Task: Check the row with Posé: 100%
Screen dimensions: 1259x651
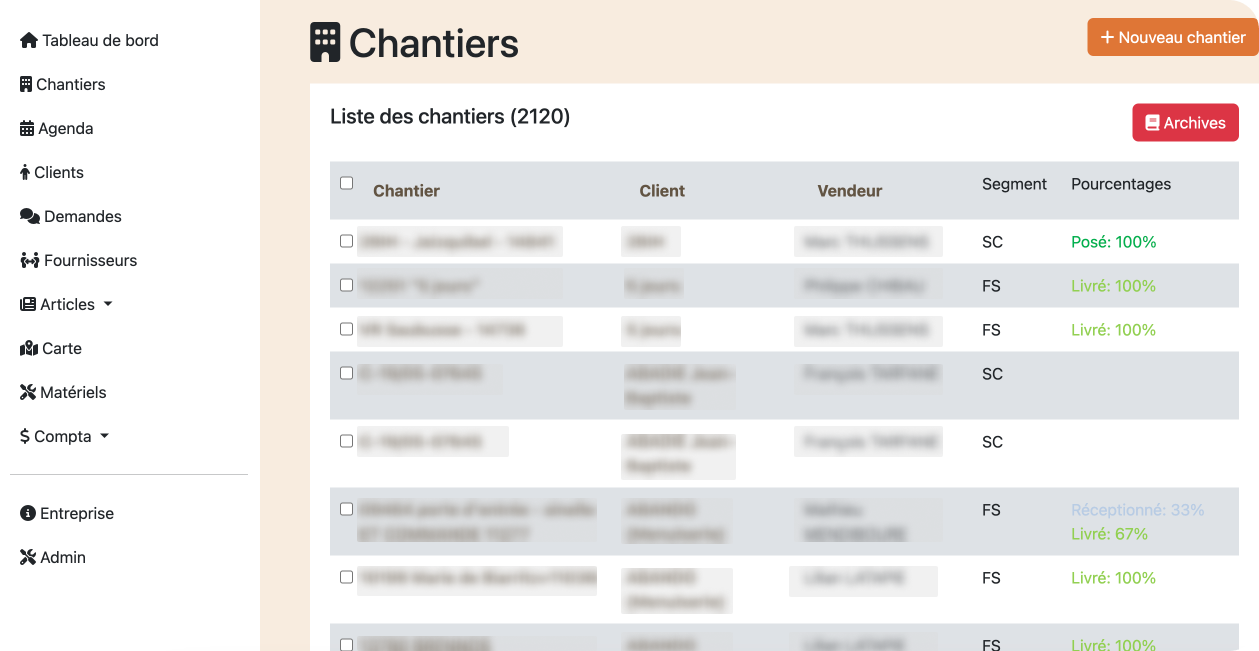Action: 347,241
